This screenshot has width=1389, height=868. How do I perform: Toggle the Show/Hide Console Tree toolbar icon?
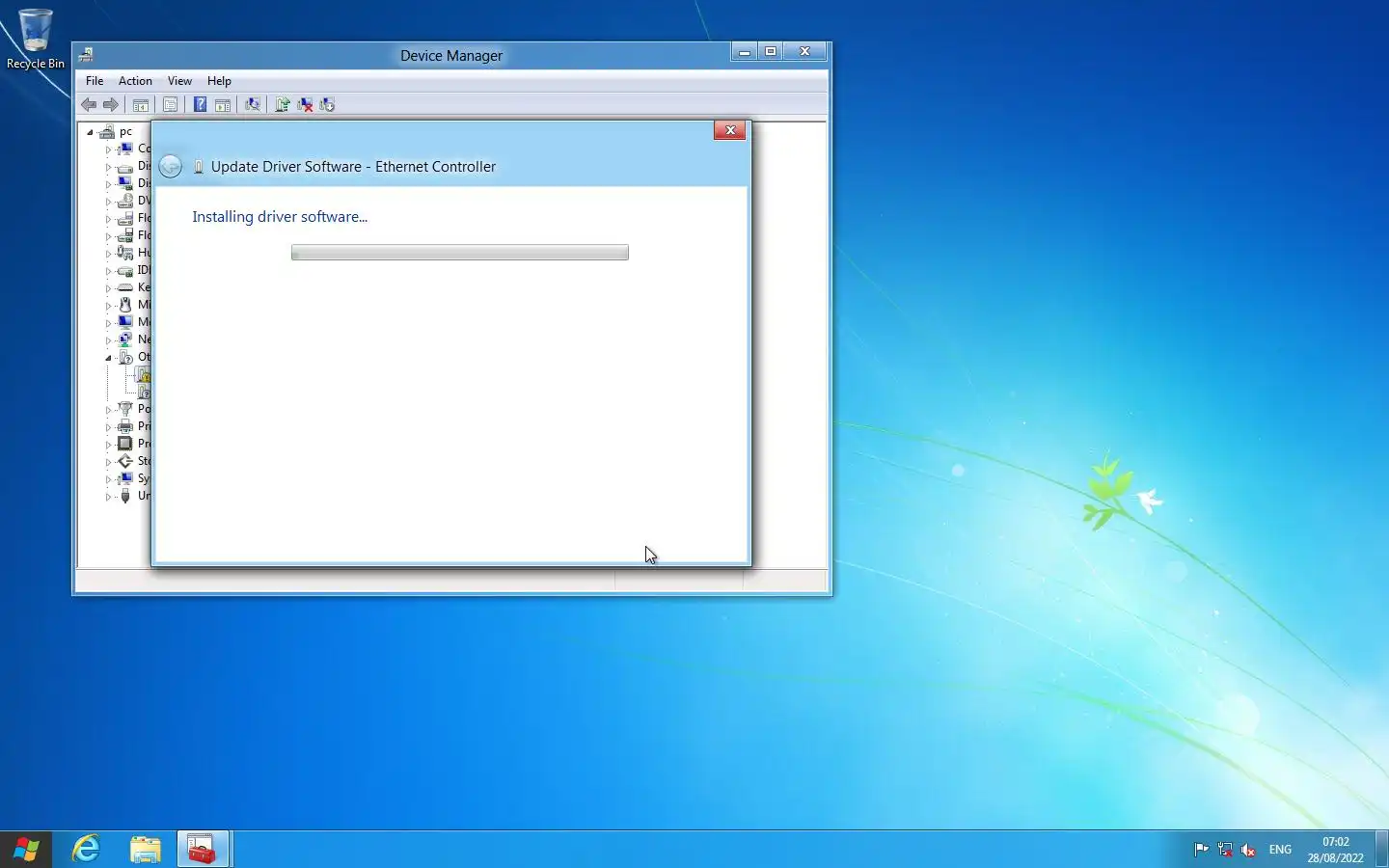tap(141, 105)
